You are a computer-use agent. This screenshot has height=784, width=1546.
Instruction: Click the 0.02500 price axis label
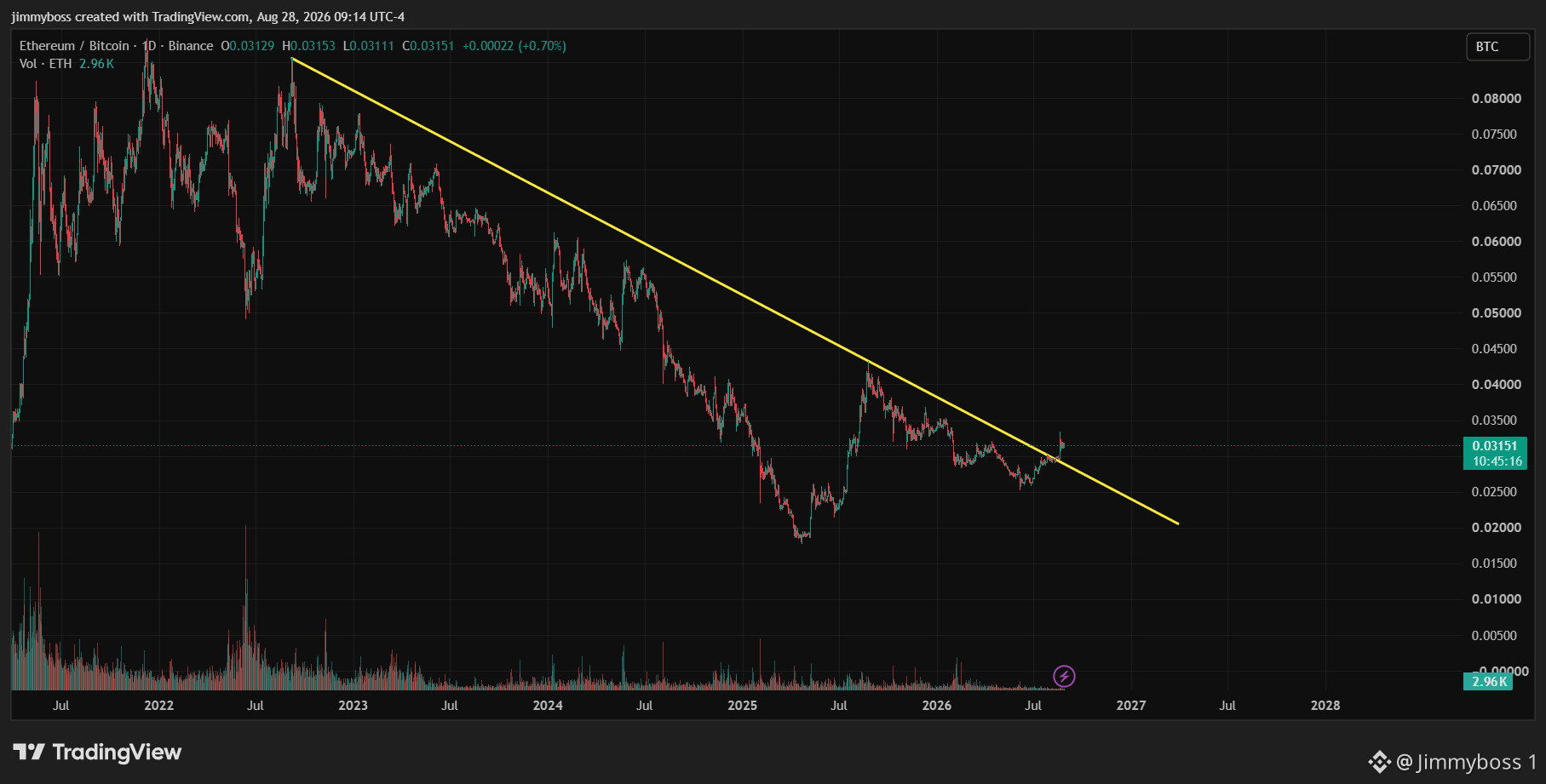tap(1496, 492)
